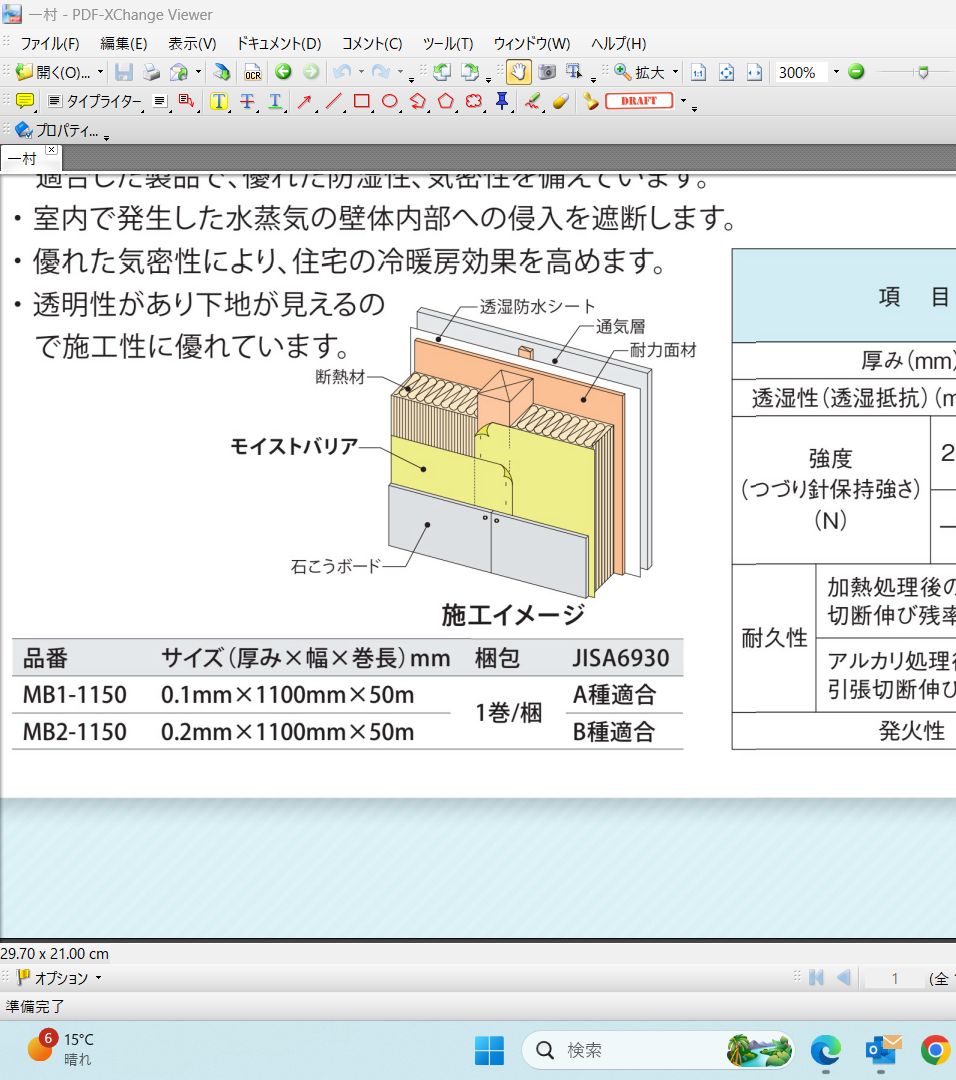Activate the Highlight text tool
956x1080 pixels.
219,101
